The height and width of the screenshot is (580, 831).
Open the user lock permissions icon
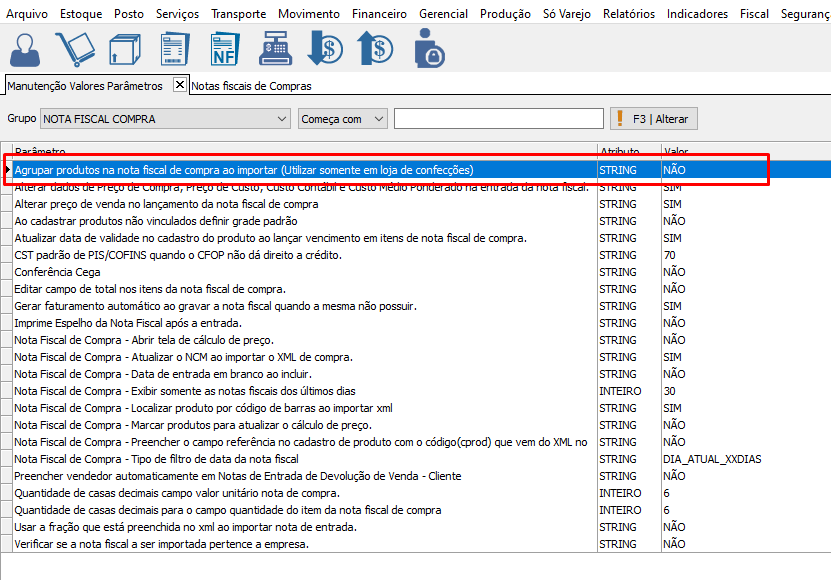tap(430, 49)
